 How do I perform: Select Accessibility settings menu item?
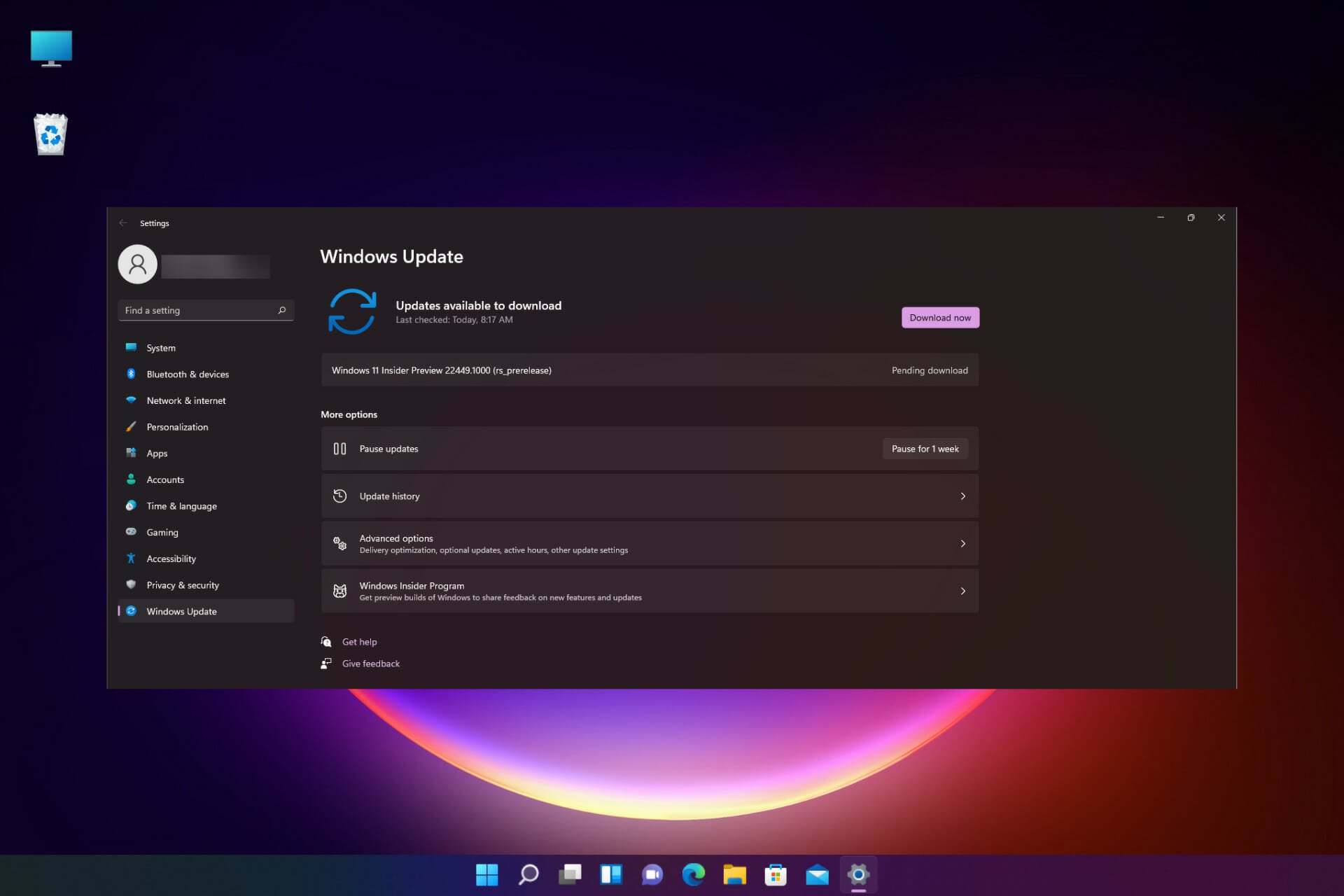[x=171, y=558]
